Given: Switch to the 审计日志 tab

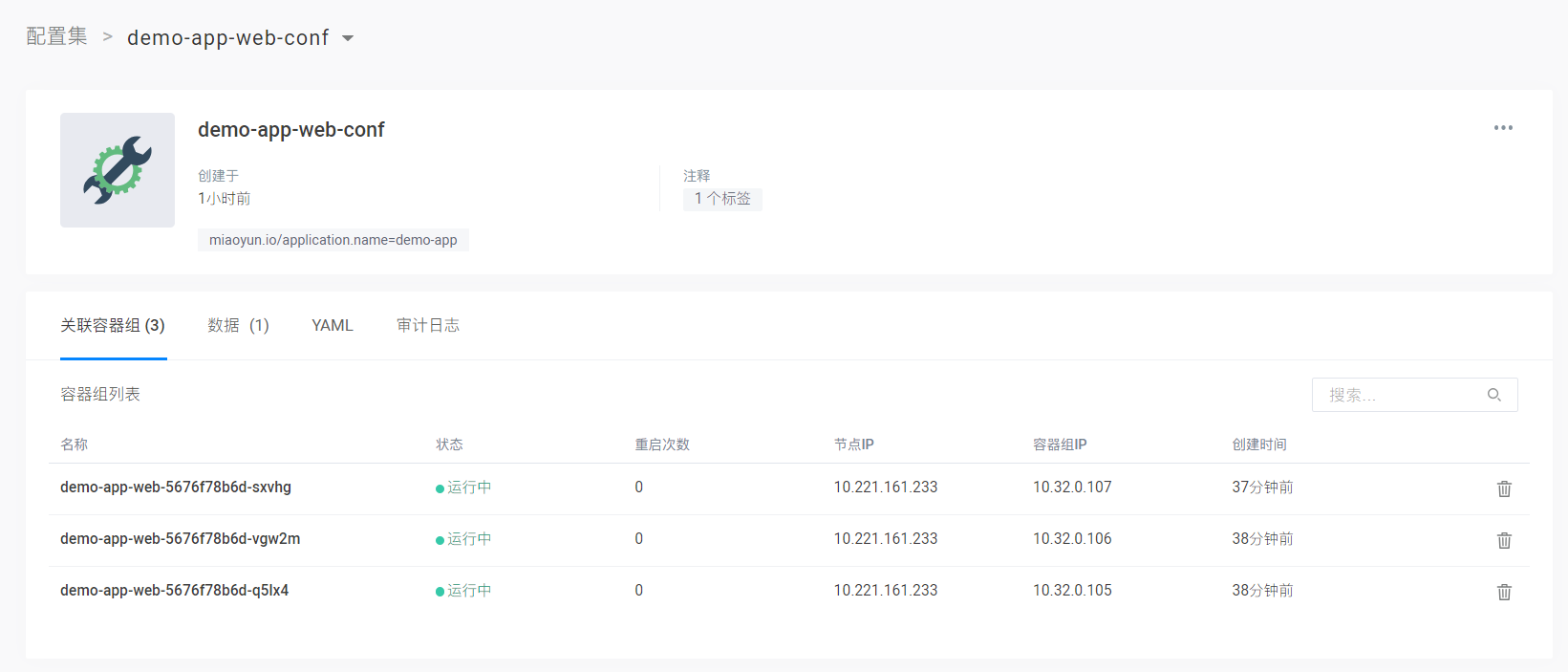Looking at the screenshot, I should click(x=428, y=326).
